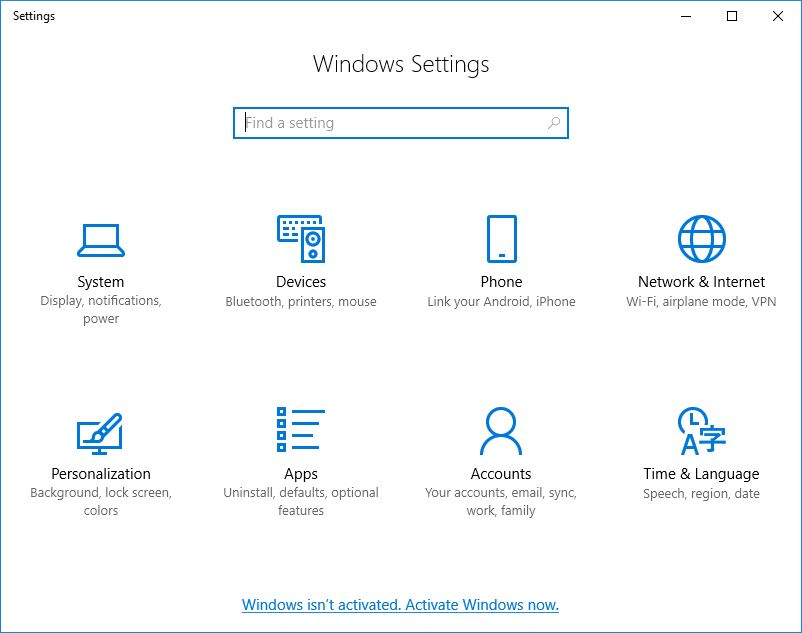Open Accounts settings
This screenshot has width=802, height=633.
click(500, 445)
